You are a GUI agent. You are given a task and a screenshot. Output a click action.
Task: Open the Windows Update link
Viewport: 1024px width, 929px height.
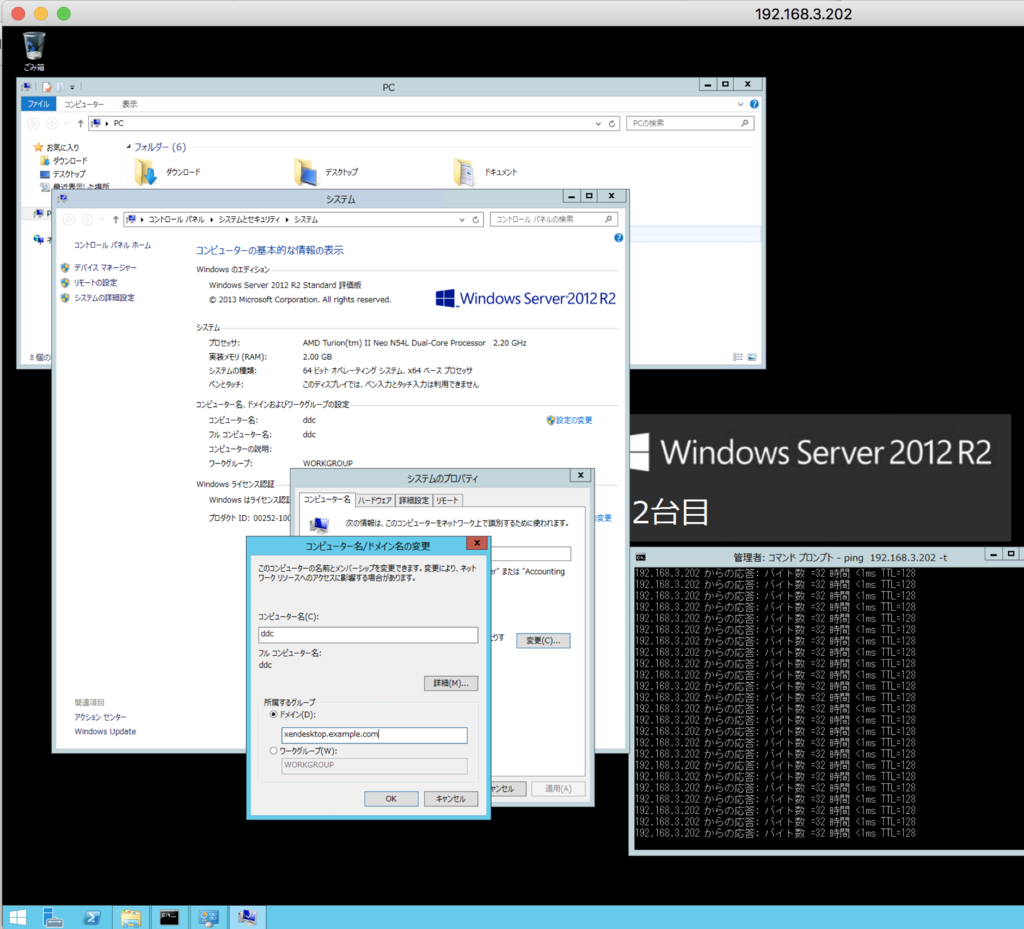pyautogui.click(x=105, y=731)
